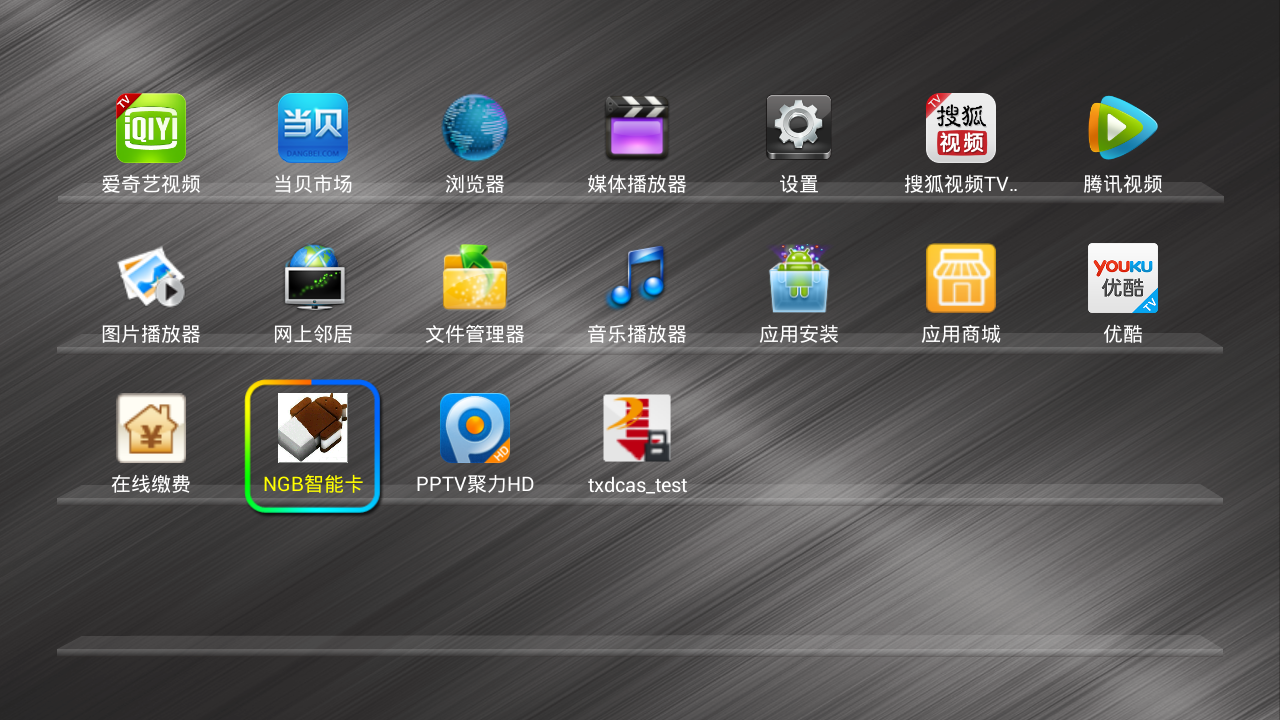Launch the Dangbei Market (当贝市场) icon
The height and width of the screenshot is (720, 1280).
313,128
